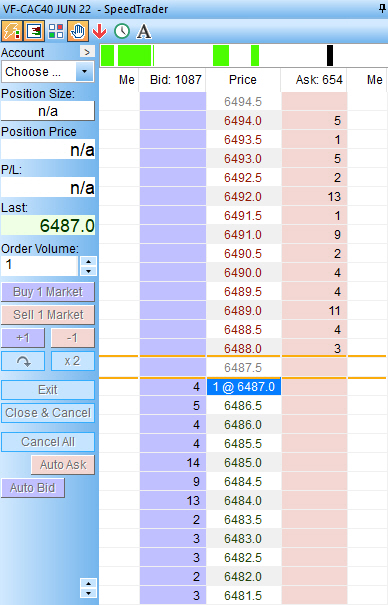Viewport: 388px width, 605px height.
Task: Toggle the volume profile histogram icon
Action: (34, 31)
